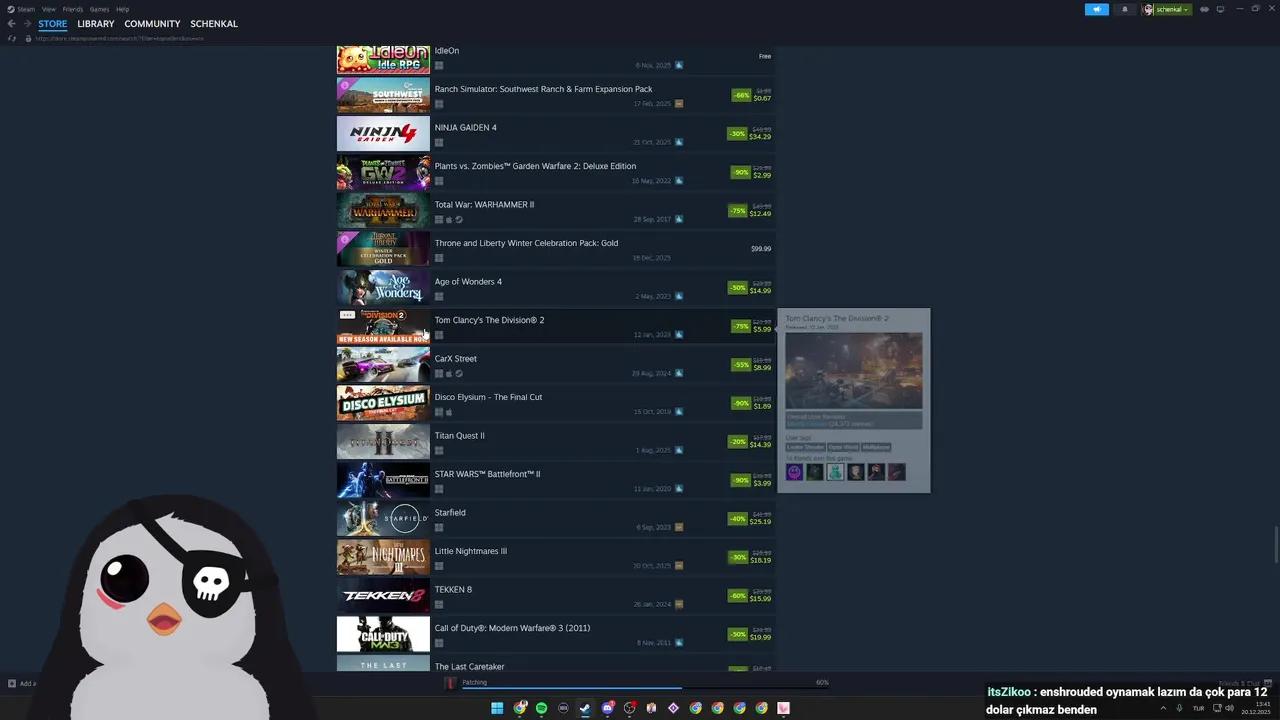Click the third friend avatar in Division 2 popup

coord(835,472)
